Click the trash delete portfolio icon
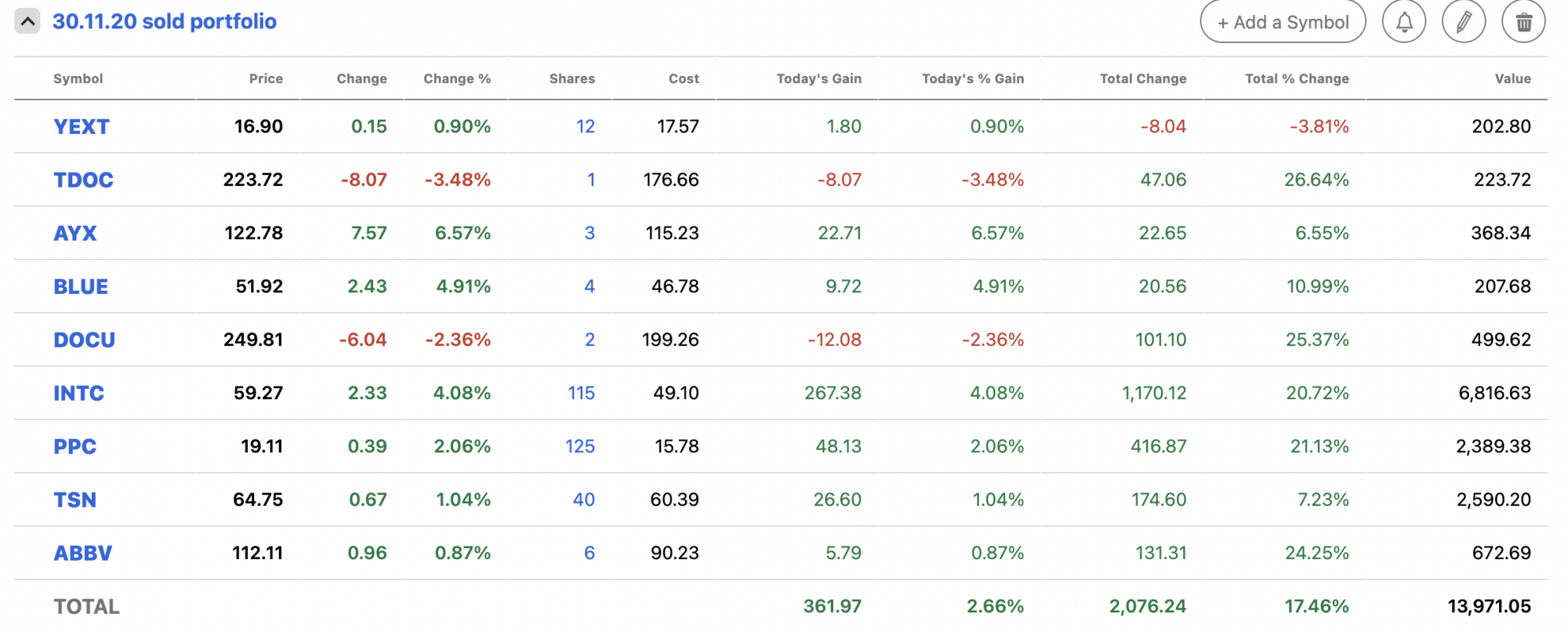Viewport: 1568px width, 632px height. pos(1523,22)
